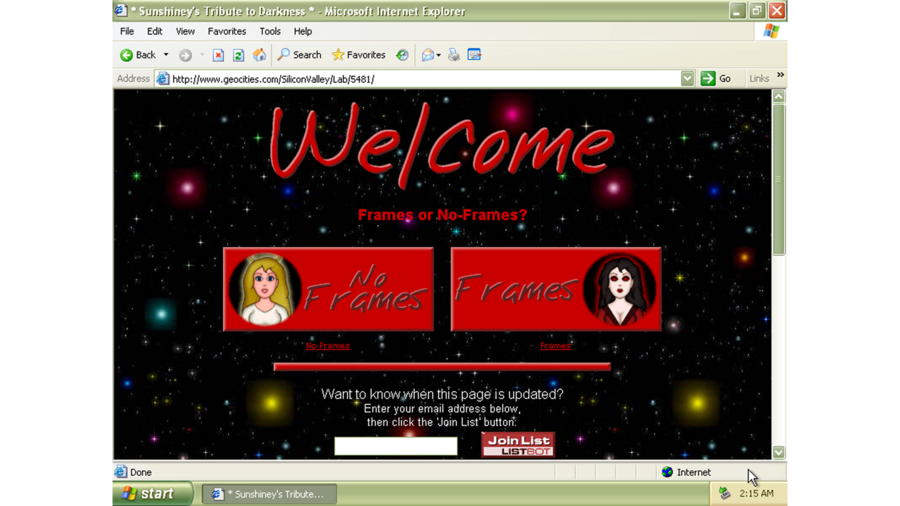Expand the Mail button dropdown arrow
Viewport: 900px width, 506px height.
439,55
